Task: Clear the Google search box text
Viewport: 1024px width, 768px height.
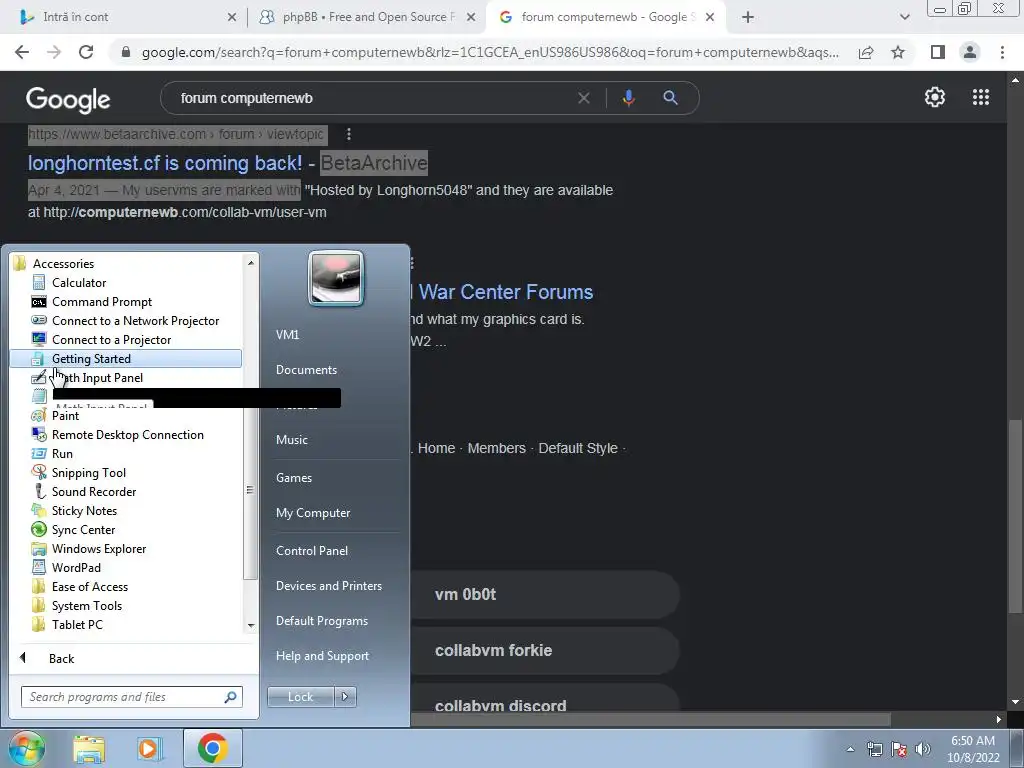Action: click(584, 98)
